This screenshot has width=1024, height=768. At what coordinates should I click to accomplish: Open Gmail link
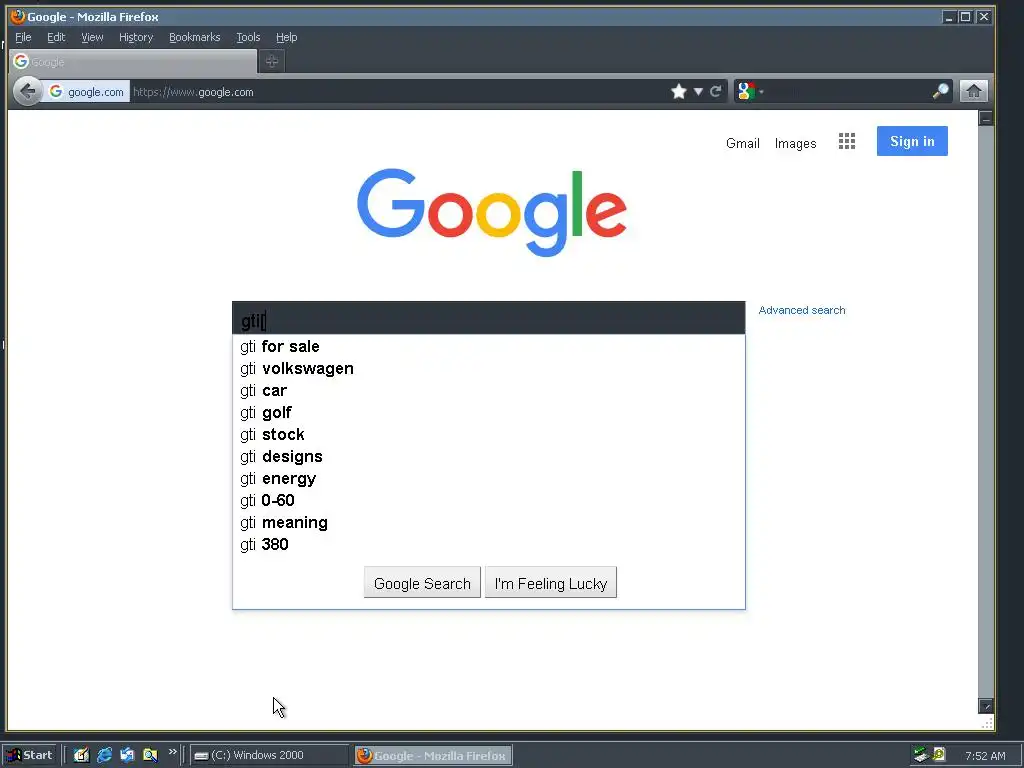click(743, 143)
